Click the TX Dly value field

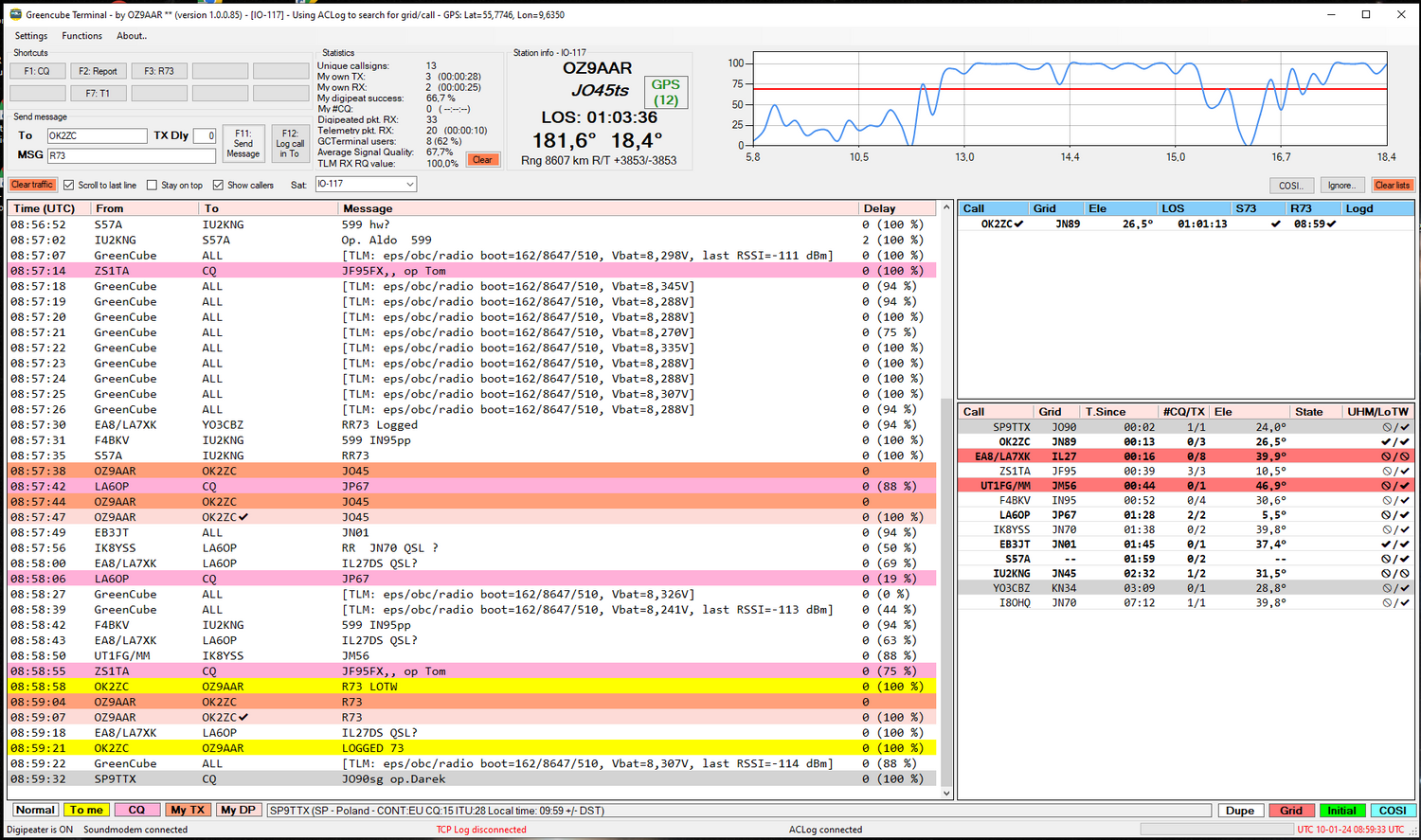tap(206, 135)
